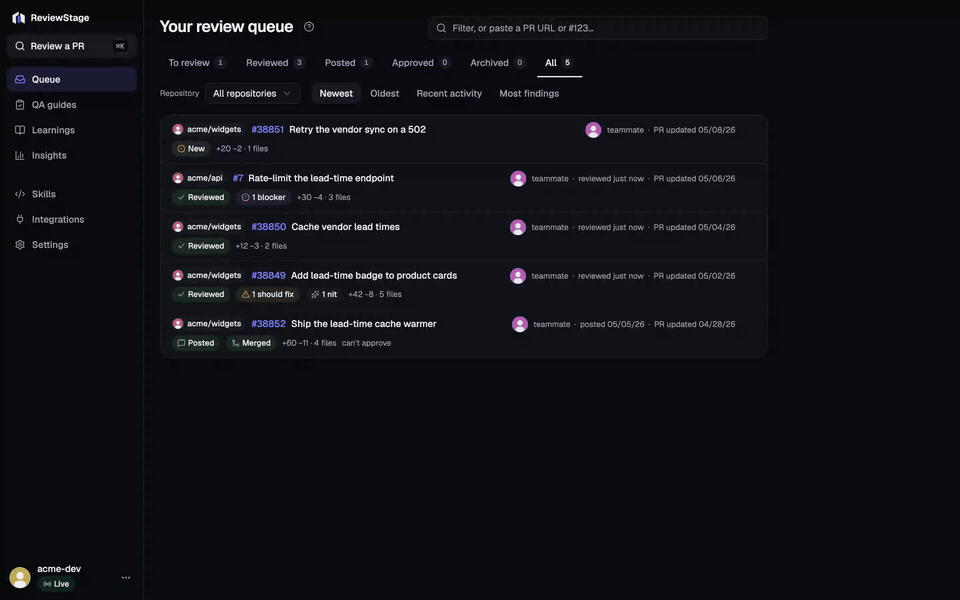Click the +42 −8 · 5 files text
The image size is (960, 600).
click(x=375, y=294)
